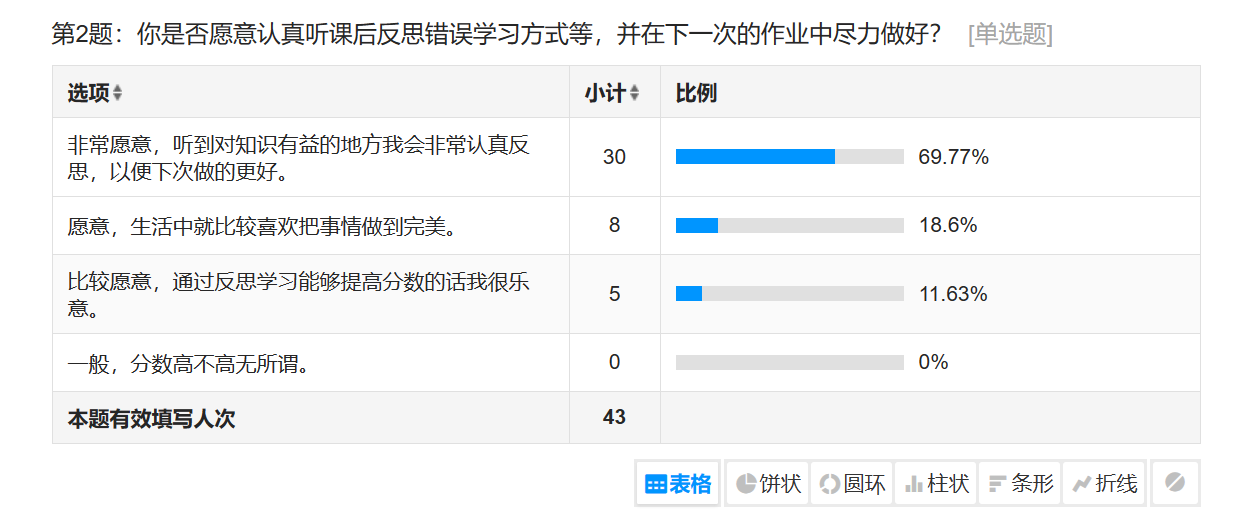Click the 本题有效填写人次 total row
The width and height of the screenshot is (1240, 511).
point(151,418)
